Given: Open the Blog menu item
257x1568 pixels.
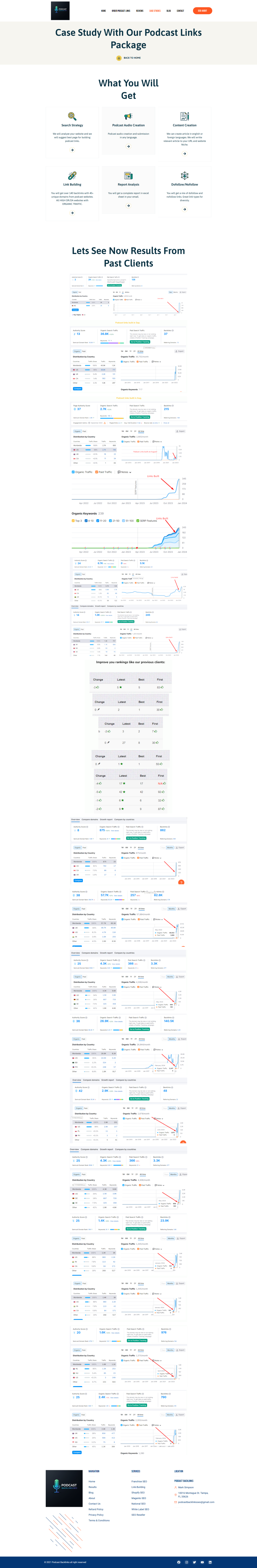Looking at the screenshot, I should pos(169,10).
